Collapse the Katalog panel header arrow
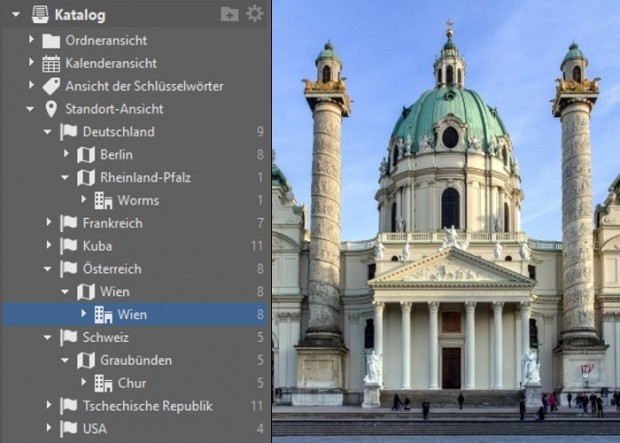Viewport: 620px width, 443px height. tap(13, 15)
